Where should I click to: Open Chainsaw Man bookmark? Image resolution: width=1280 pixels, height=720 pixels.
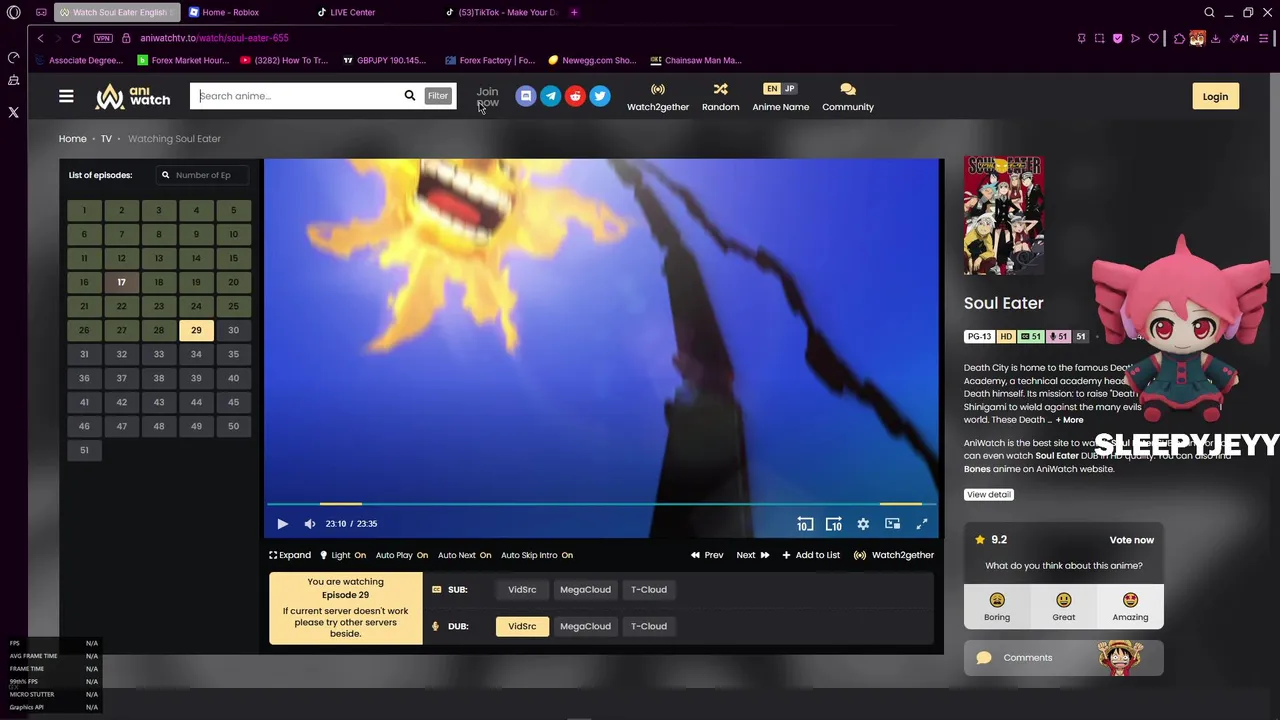(695, 60)
